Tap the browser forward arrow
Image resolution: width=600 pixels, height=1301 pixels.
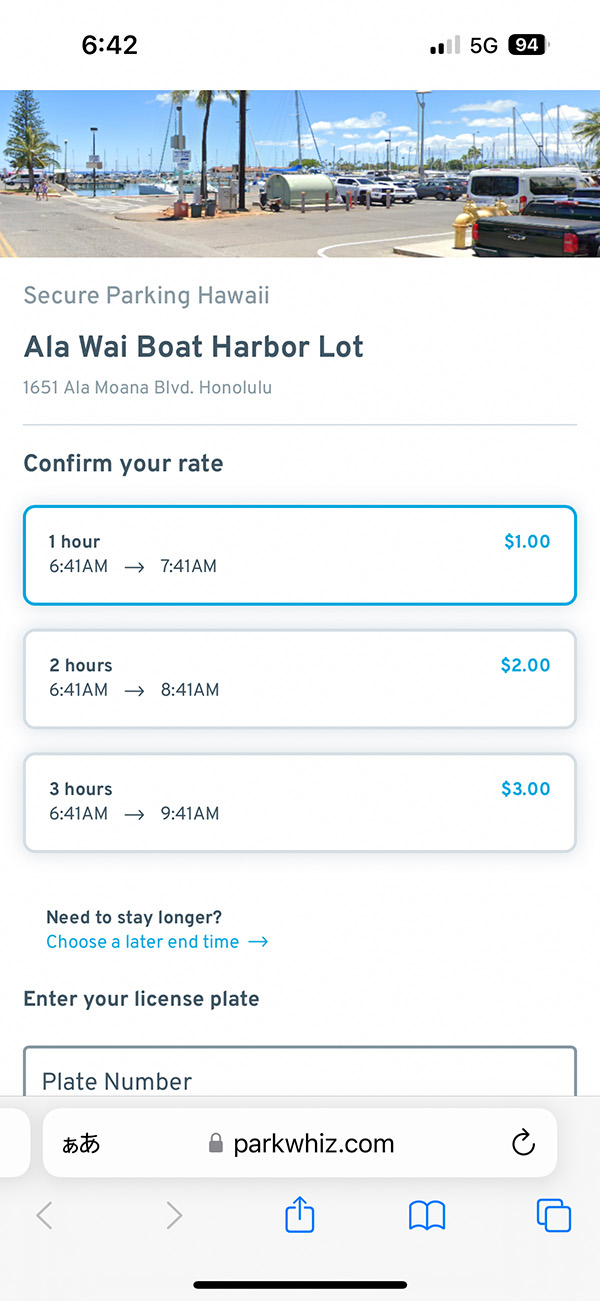(174, 1215)
